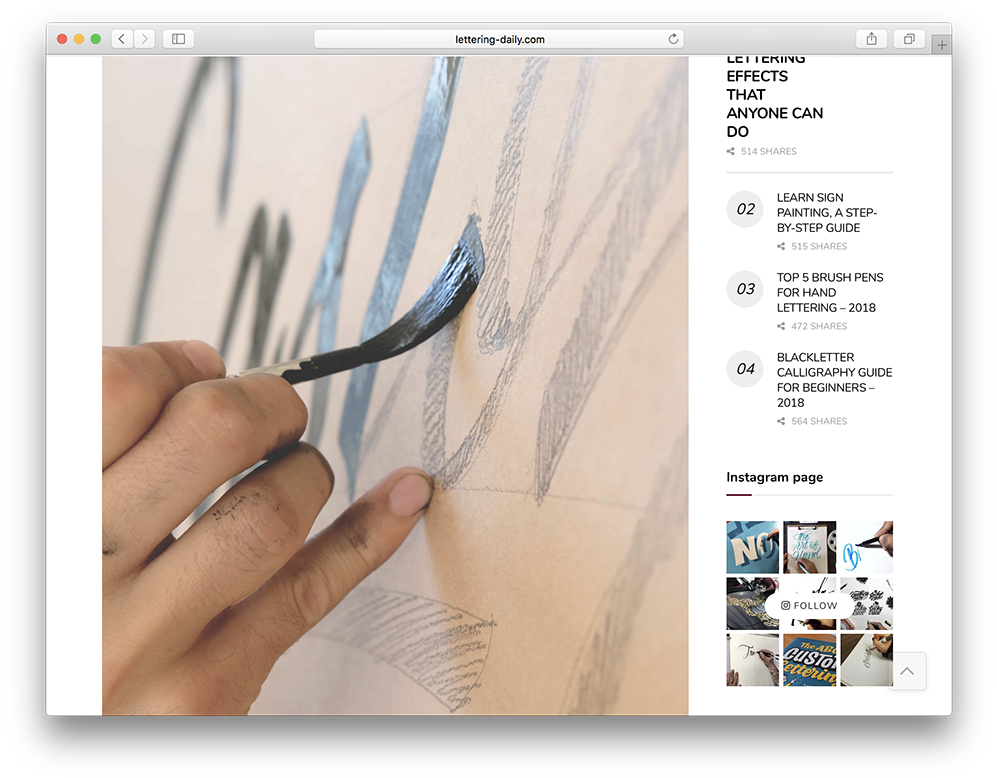
Task: Click the CUSTOM Lettering book thumbnail
Action: (x=809, y=659)
